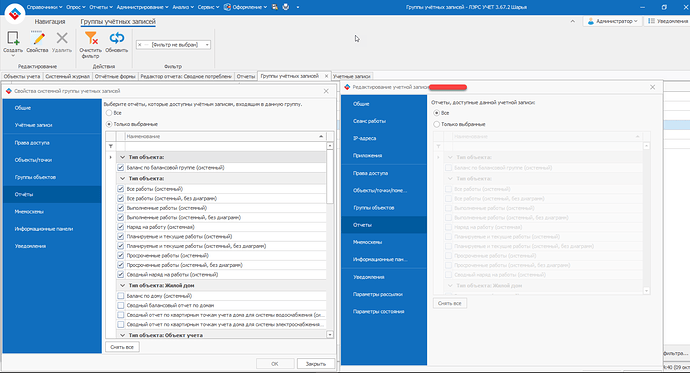This screenshot has height=373, width=690.
Task: Open the Сервис menu
Action: pos(209,7)
